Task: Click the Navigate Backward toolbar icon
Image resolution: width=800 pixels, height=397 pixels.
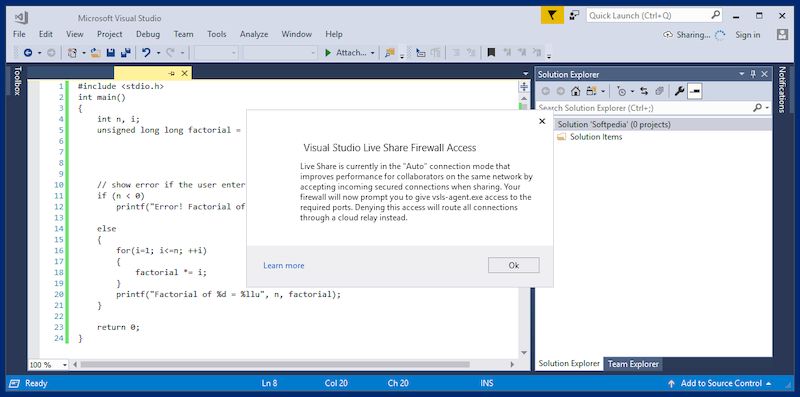Action: 28,53
